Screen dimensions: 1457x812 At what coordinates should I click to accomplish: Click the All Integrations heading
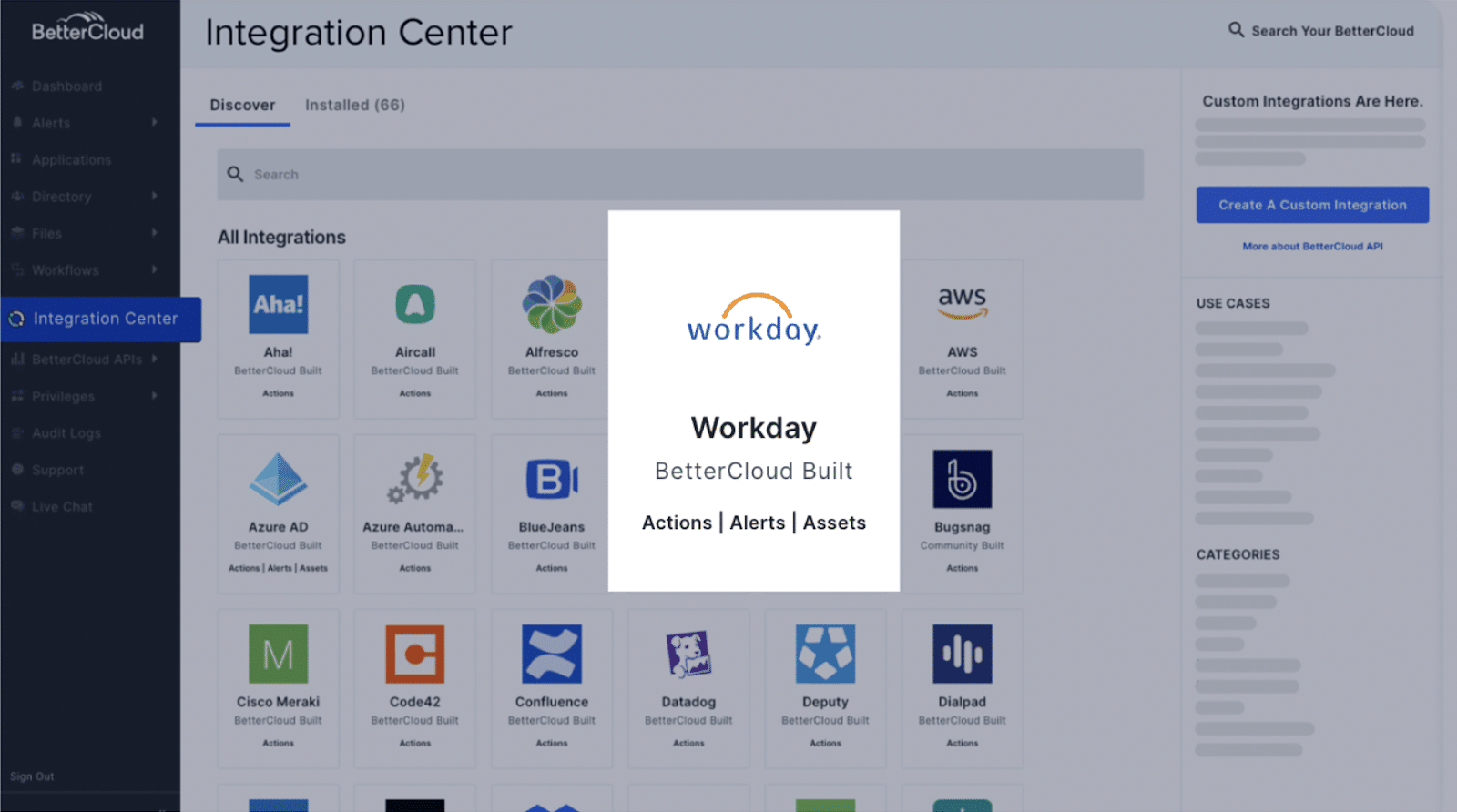(x=281, y=238)
